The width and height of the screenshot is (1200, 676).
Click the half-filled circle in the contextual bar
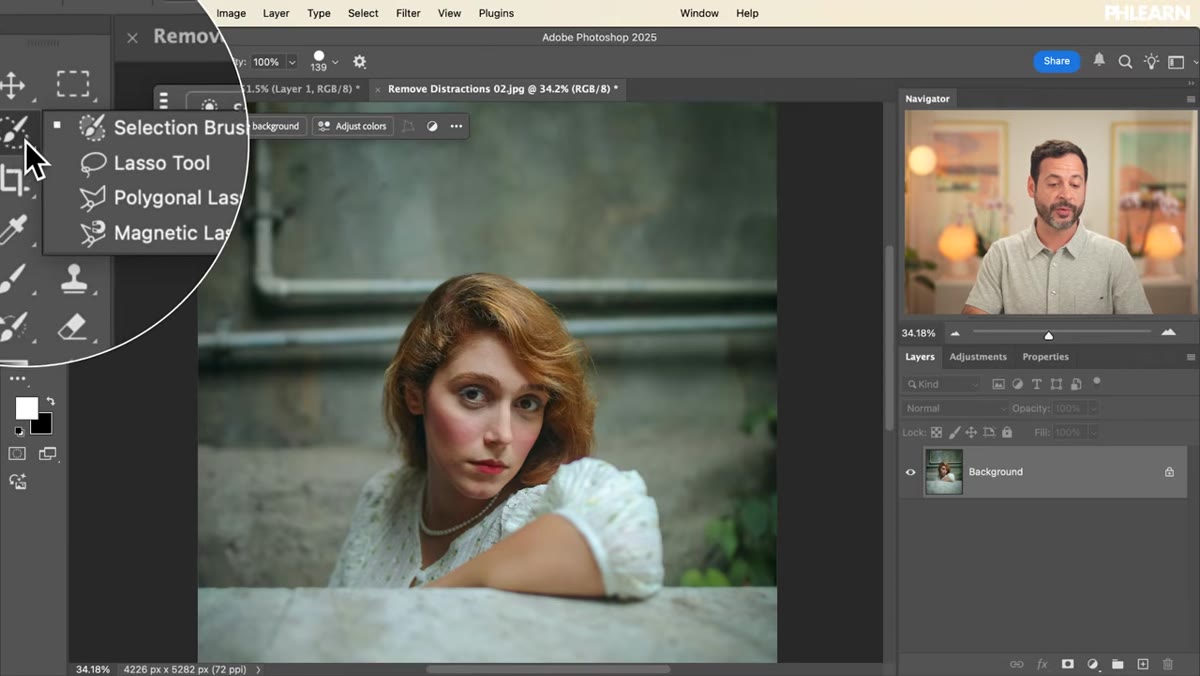point(432,126)
